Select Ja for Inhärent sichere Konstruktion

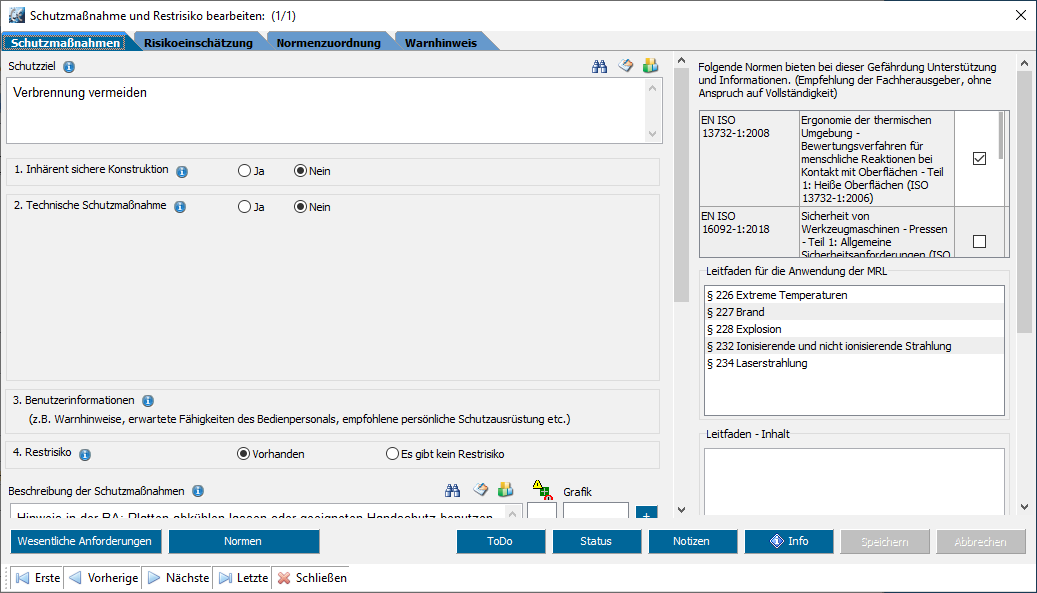(244, 171)
